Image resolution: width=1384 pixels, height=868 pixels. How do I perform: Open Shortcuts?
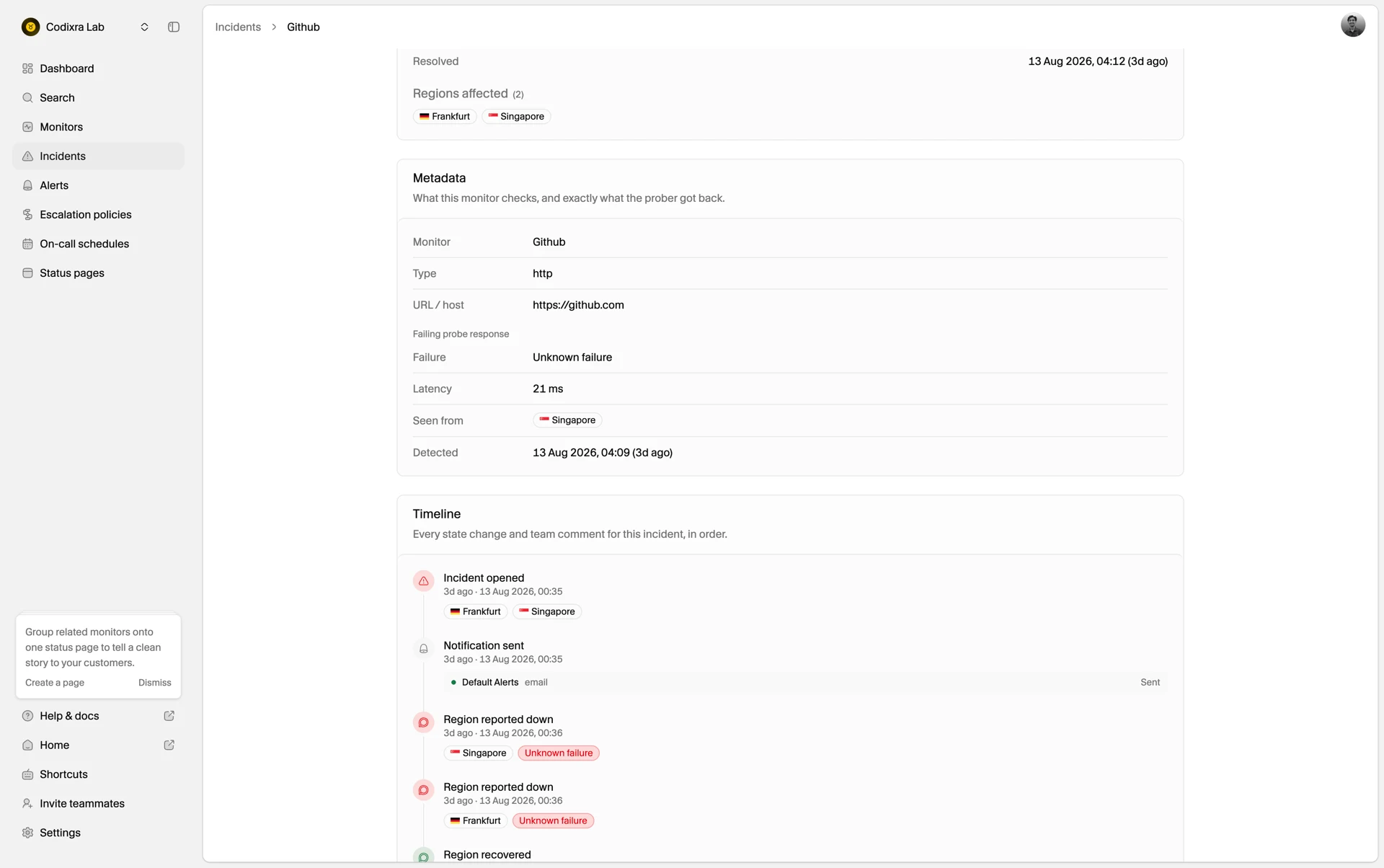coord(99,774)
